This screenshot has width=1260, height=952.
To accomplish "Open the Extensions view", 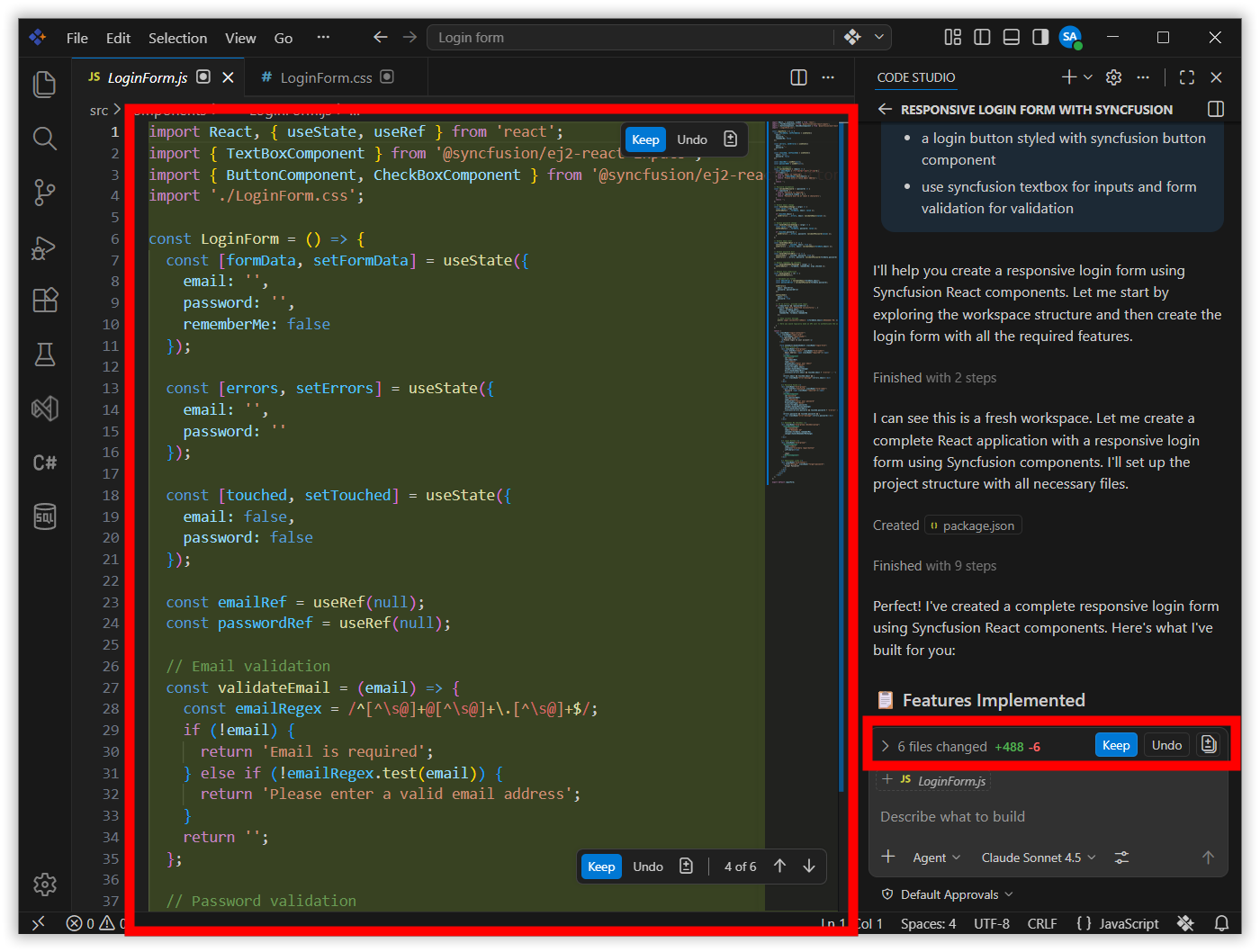I will click(44, 301).
